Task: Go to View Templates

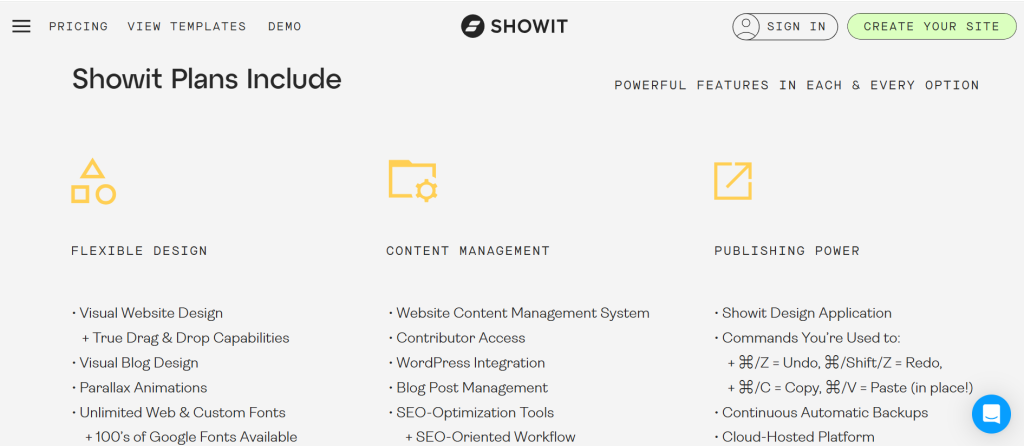Action: tap(187, 27)
